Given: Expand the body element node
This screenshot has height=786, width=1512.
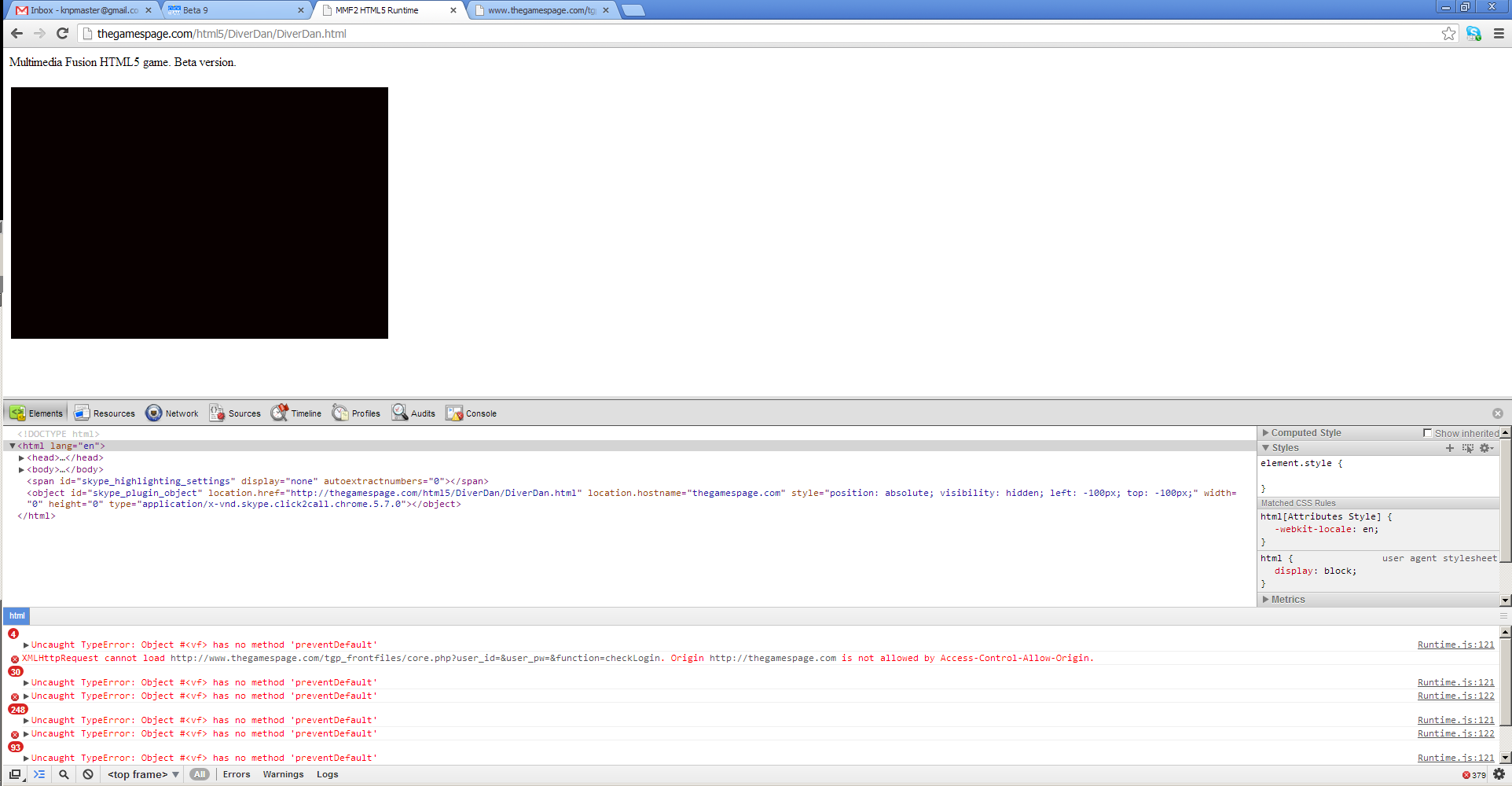Looking at the screenshot, I should tap(21, 470).
